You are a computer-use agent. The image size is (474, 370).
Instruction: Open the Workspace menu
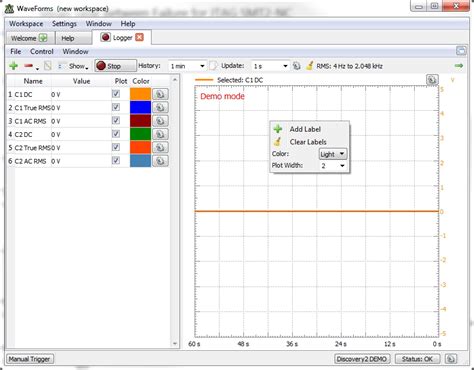coord(26,24)
